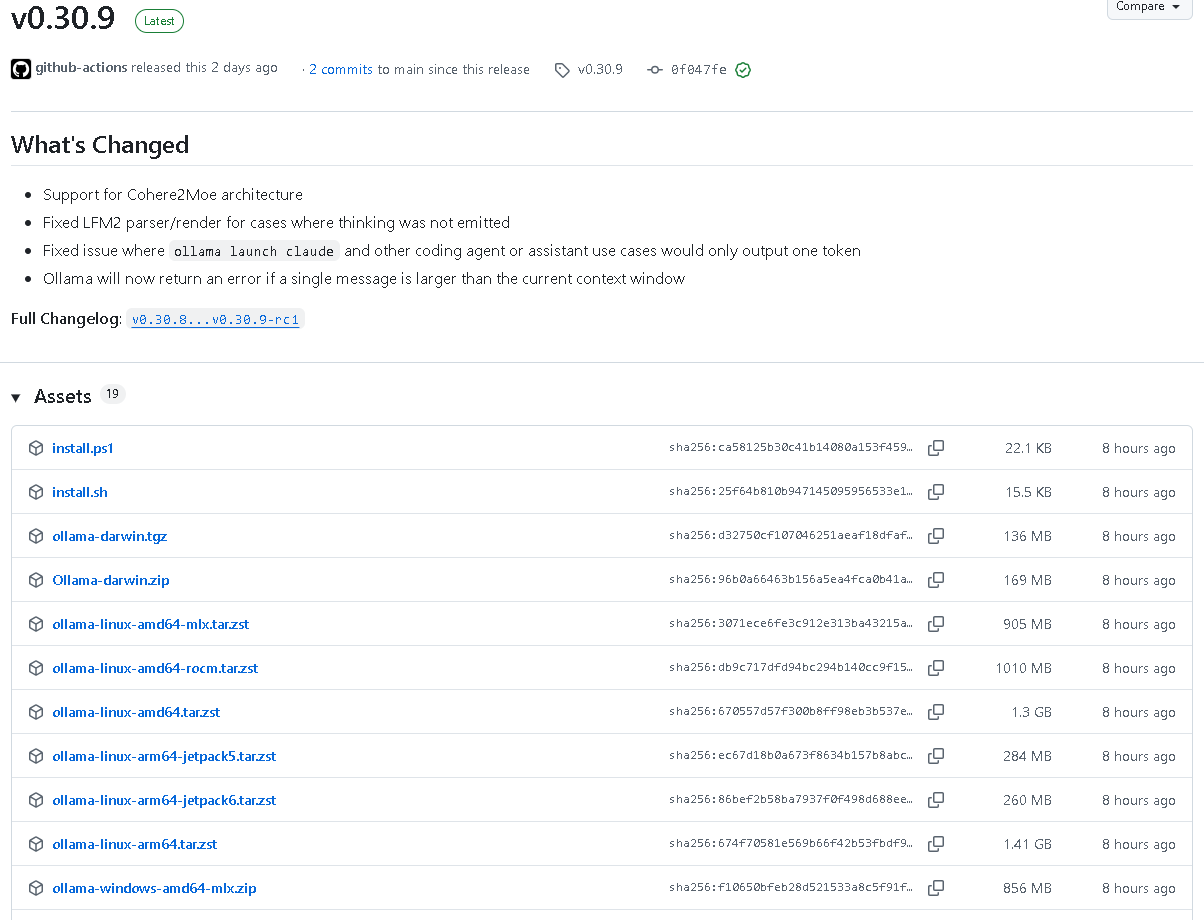Click package icon beside ollama-linux-amd64.tar.zst

click(36, 712)
